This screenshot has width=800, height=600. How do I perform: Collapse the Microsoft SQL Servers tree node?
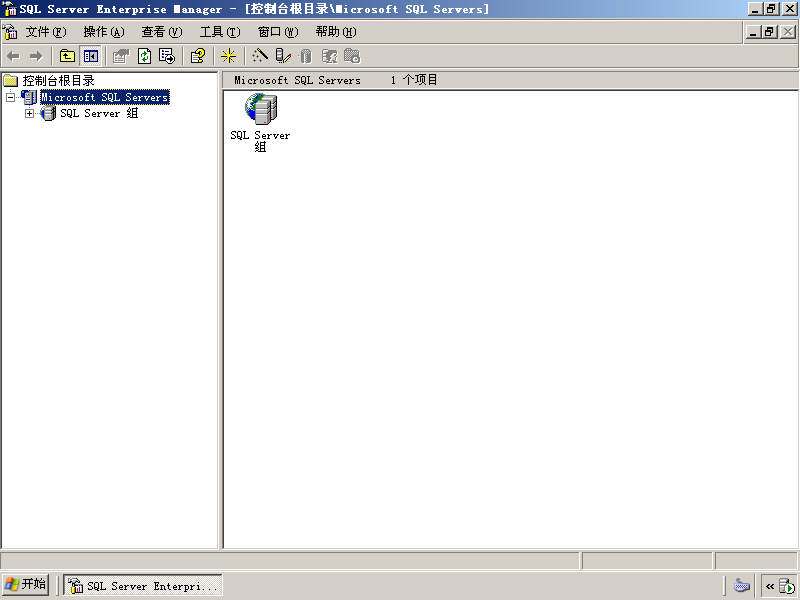(x=10, y=97)
